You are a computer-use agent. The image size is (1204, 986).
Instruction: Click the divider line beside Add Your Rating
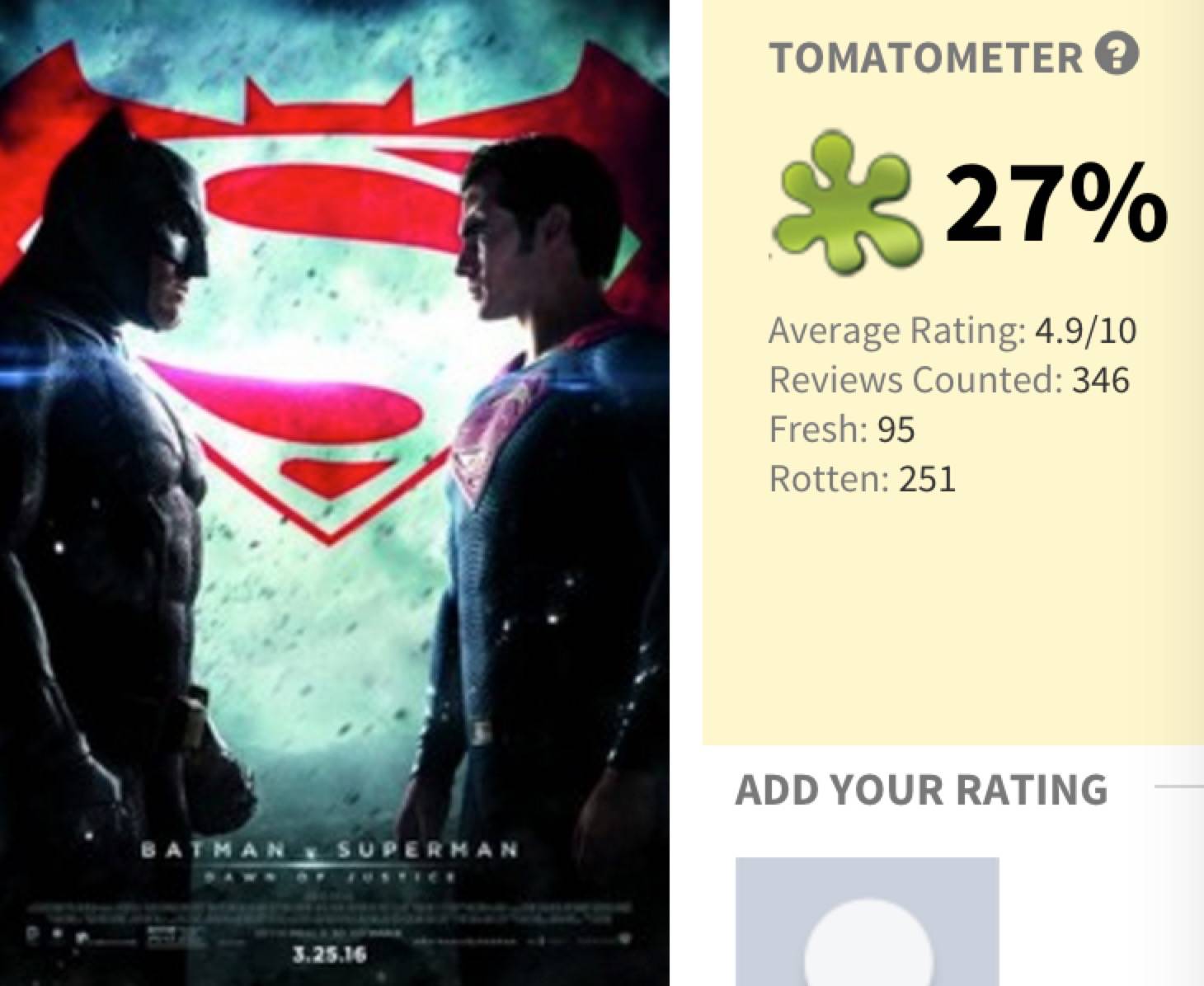(1179, 786)
